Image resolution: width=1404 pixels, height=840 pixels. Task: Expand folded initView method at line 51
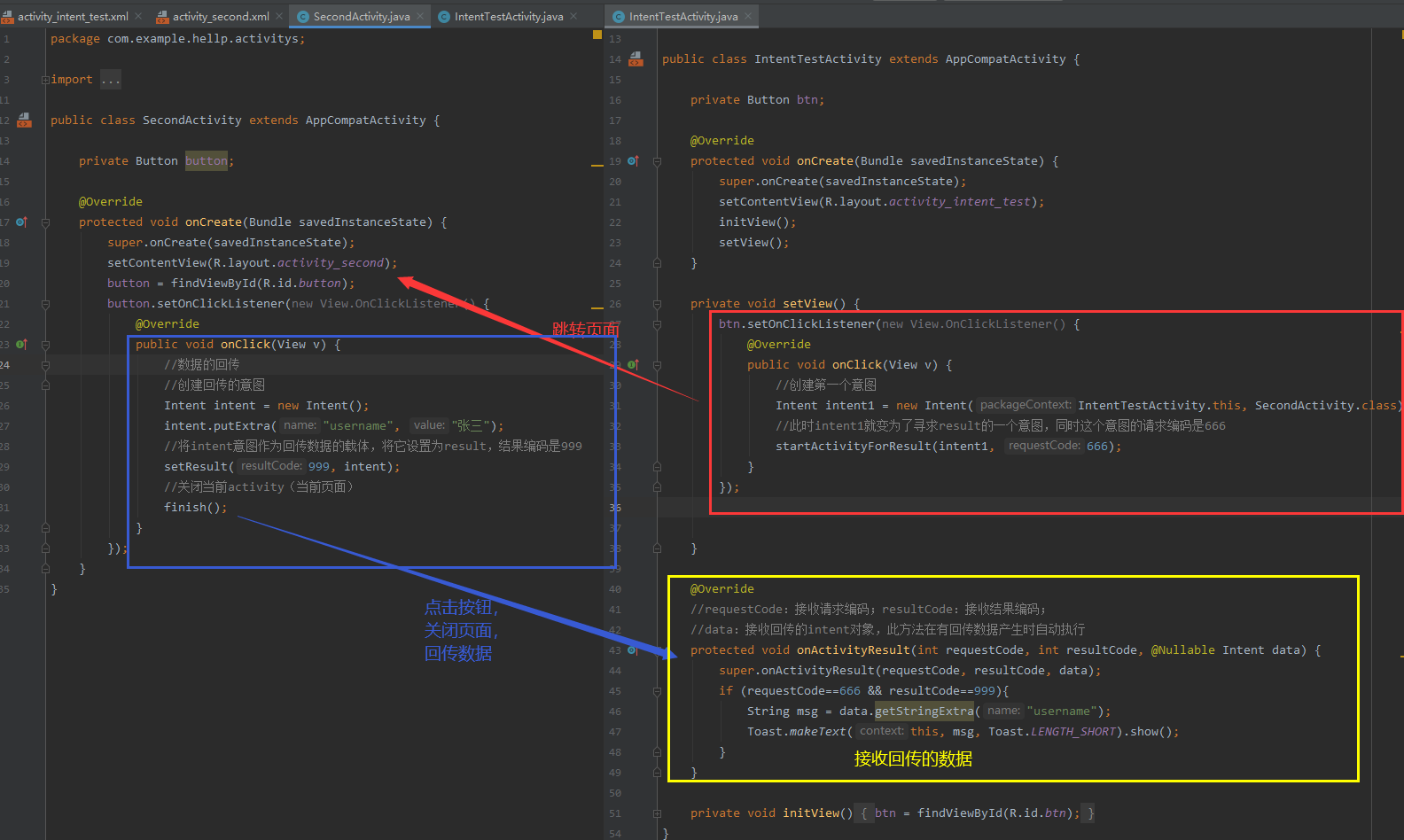click(657, 813)
